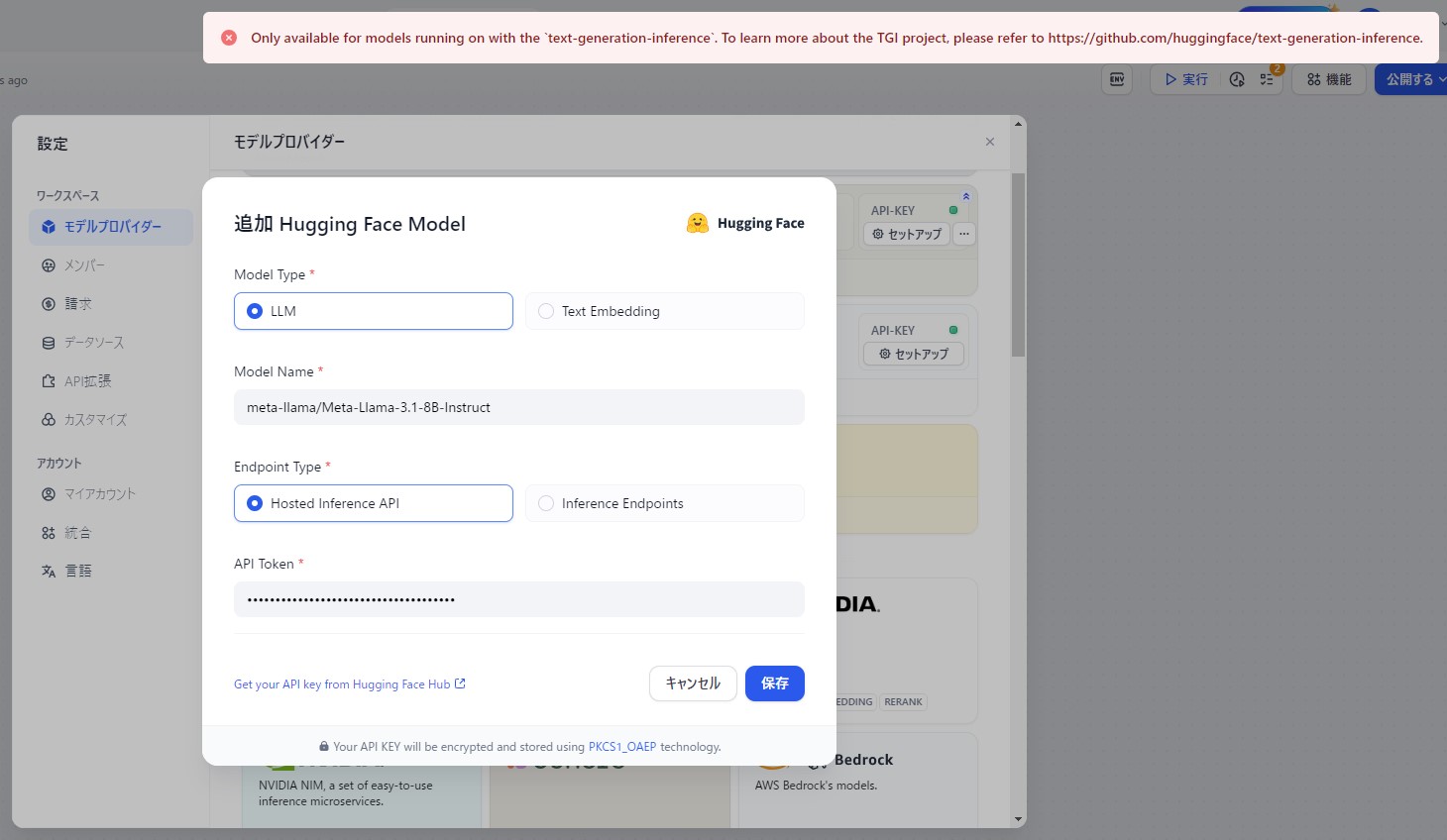
Task: Click the members icon in settings sidebar
Action: [x=49, y=265]
